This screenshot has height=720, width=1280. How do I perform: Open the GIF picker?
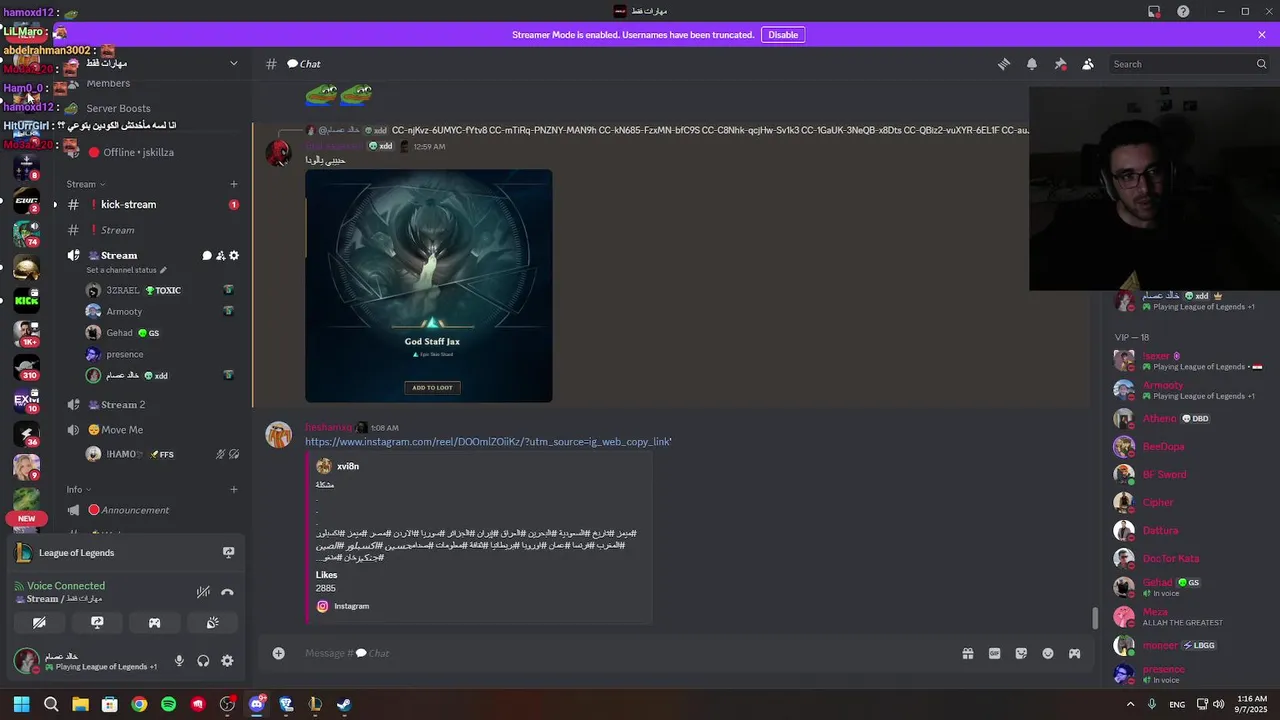pos(994,654)
